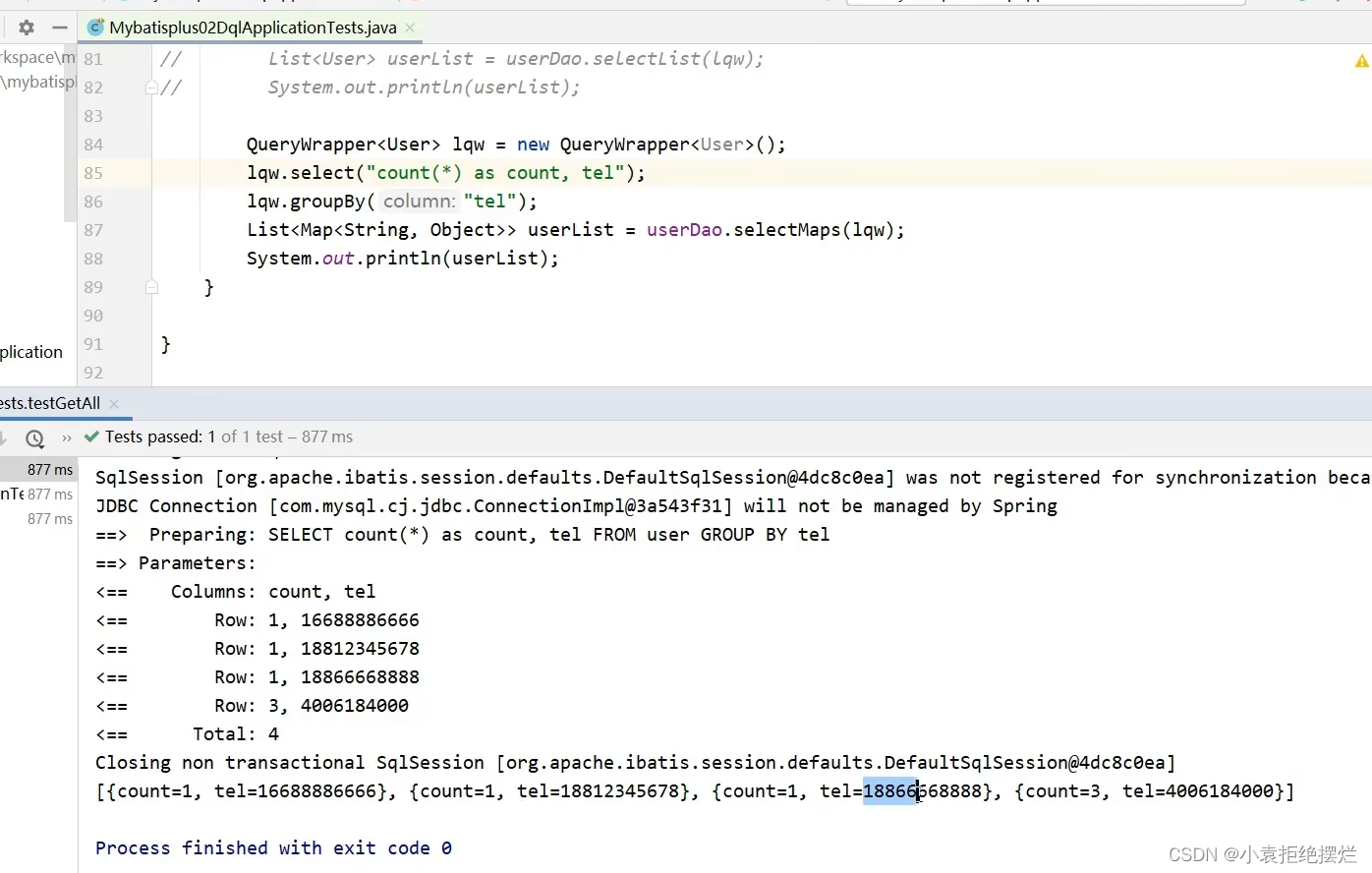This screenshot has height=873, width=1372.
Task: Click the 'QueryWrapper<User> lqw = new' code line
Action: pyautogui.click(x=516, y=145)
